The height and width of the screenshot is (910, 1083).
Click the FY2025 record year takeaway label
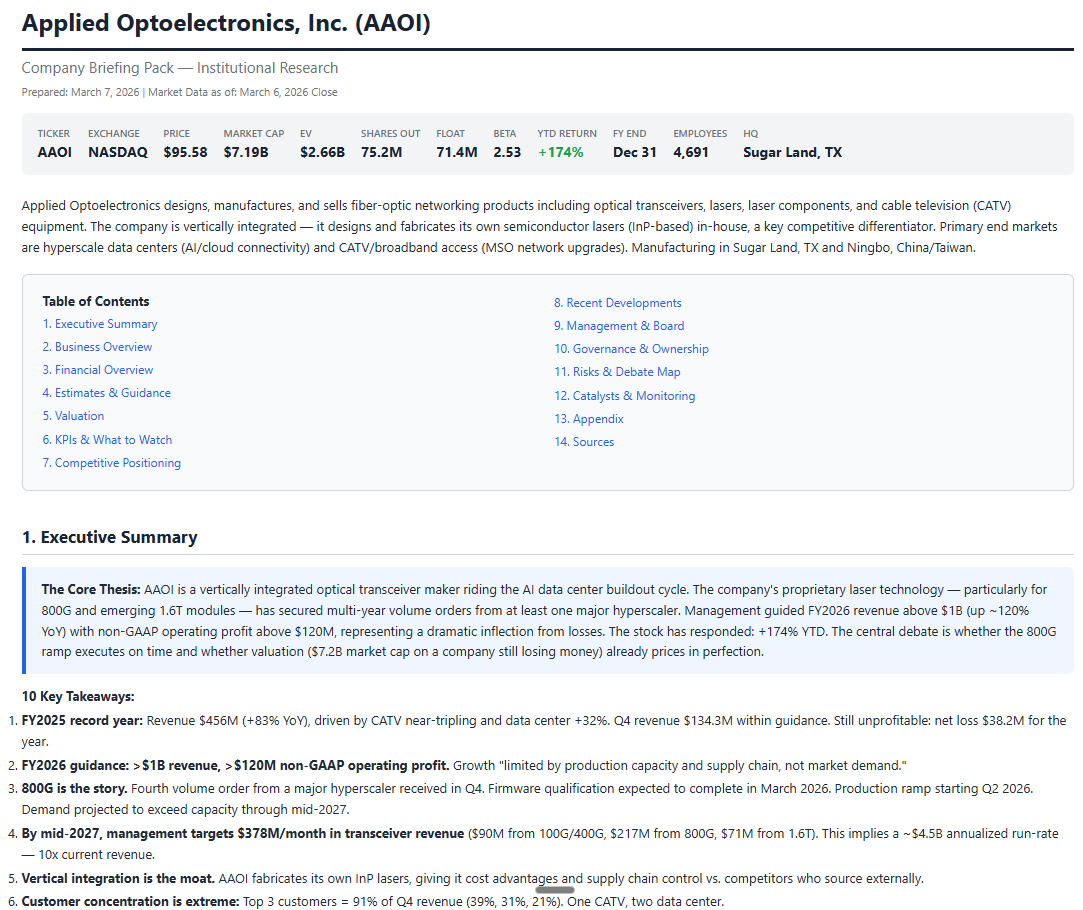(82, 721)
